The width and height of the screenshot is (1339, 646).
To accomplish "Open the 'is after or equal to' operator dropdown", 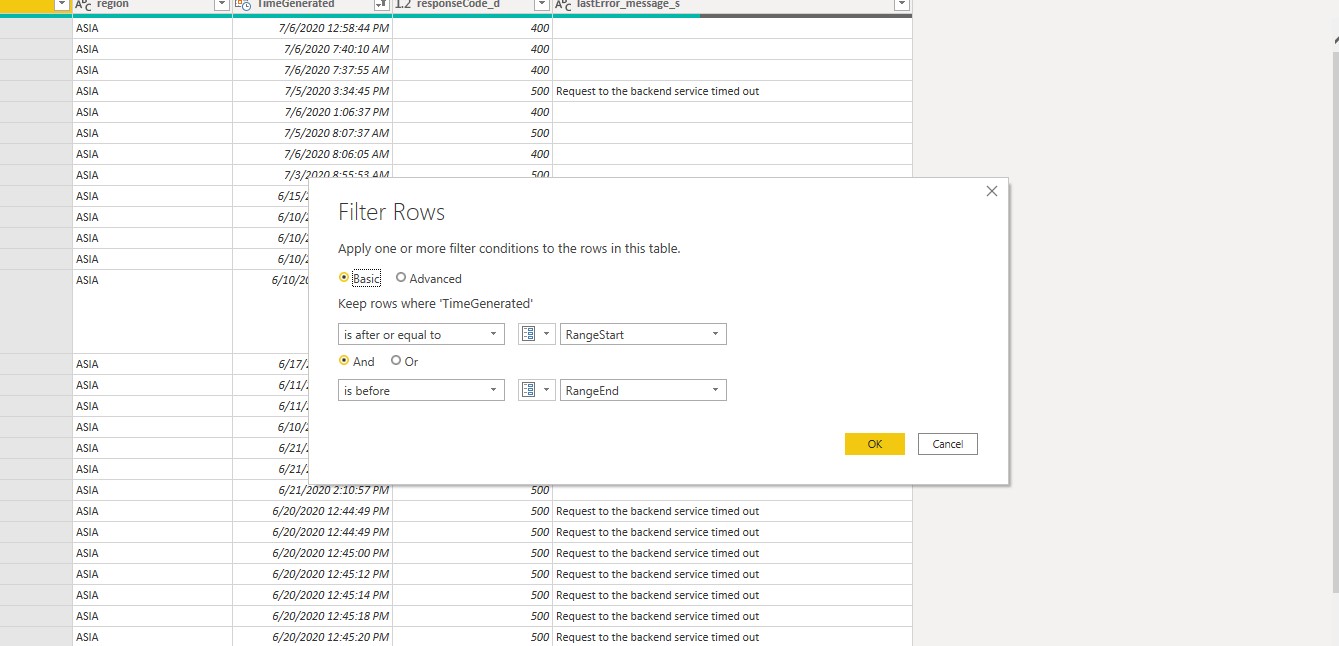I will [421, 334].
